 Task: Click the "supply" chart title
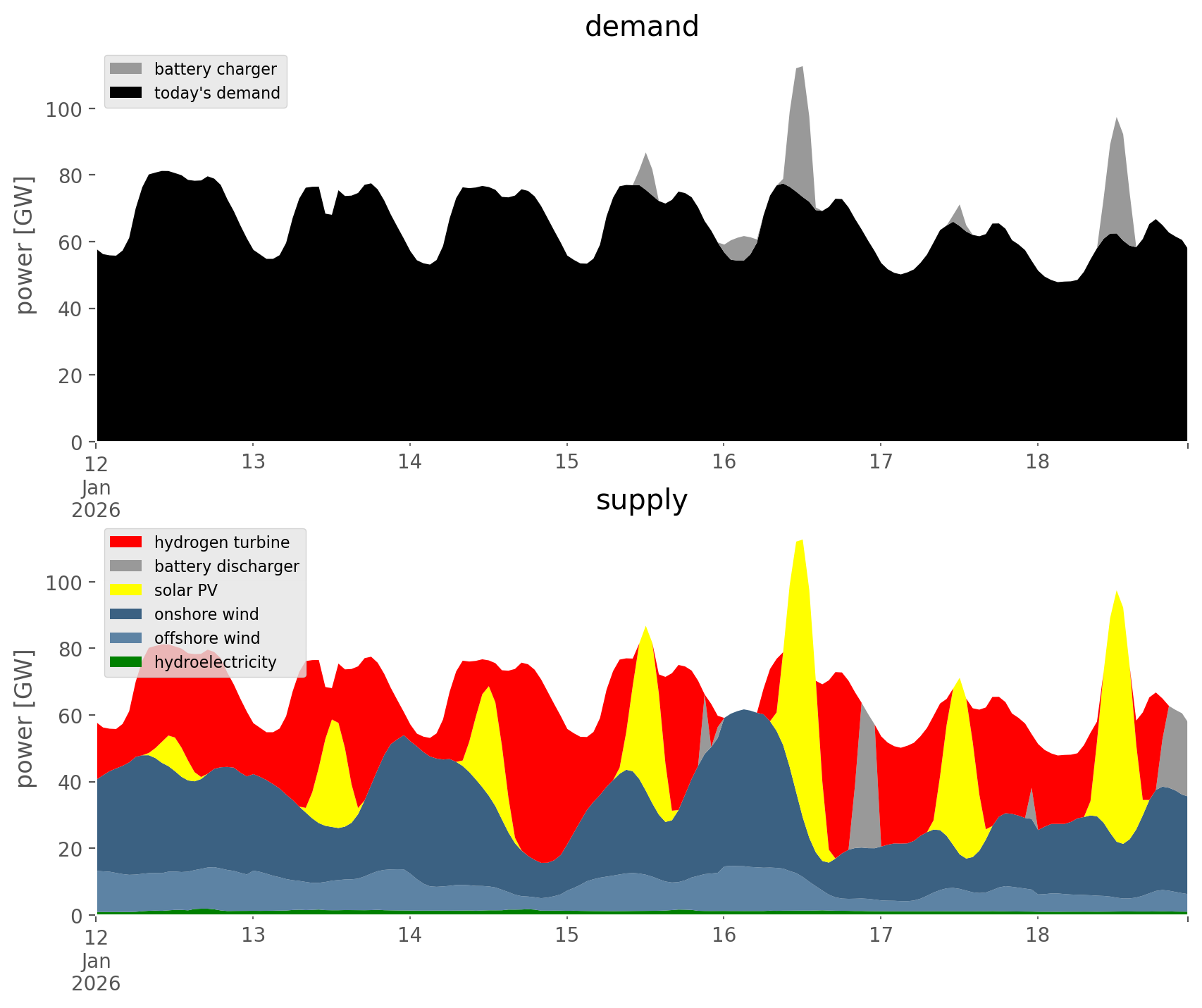click(641, 500)
